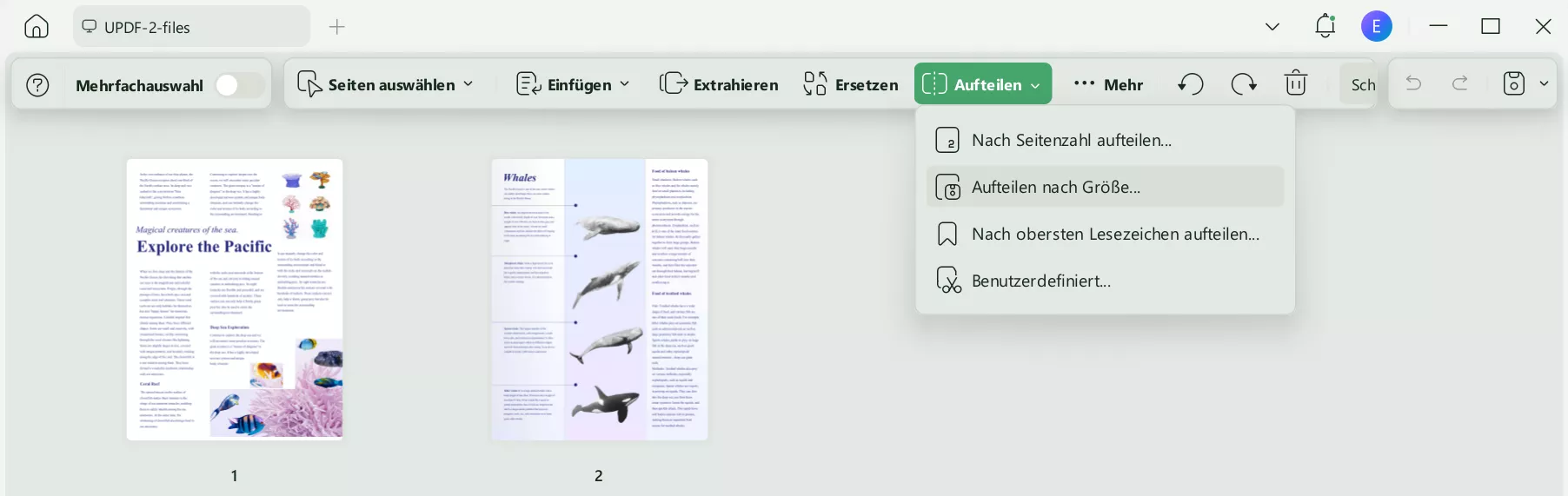Viewport: 1568px width, 496px height.
Task: Select page 1 thumbnail
Action: [x=235, y=300]
